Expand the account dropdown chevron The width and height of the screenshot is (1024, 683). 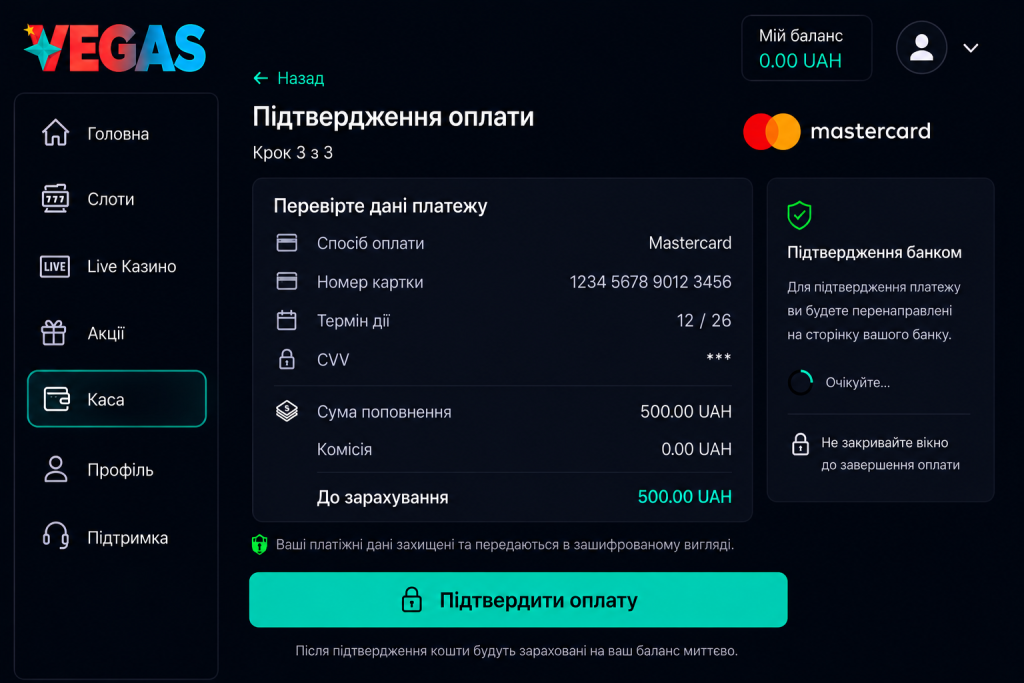click(971, 48)
